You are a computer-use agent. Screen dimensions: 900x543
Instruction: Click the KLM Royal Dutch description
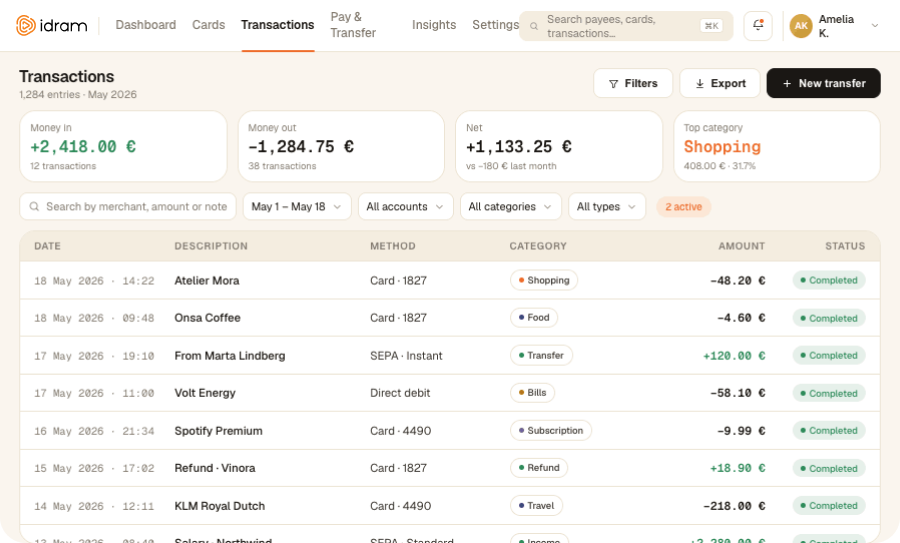220,506
